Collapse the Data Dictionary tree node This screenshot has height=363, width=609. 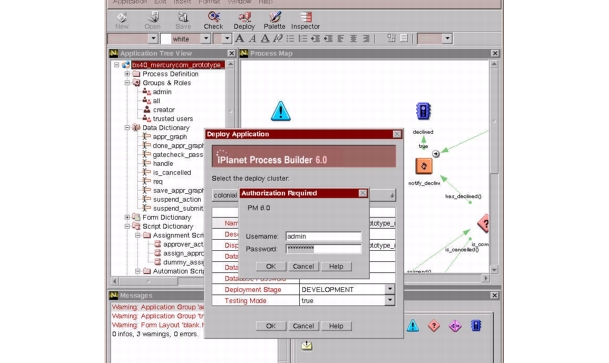[x=127, y=127]
